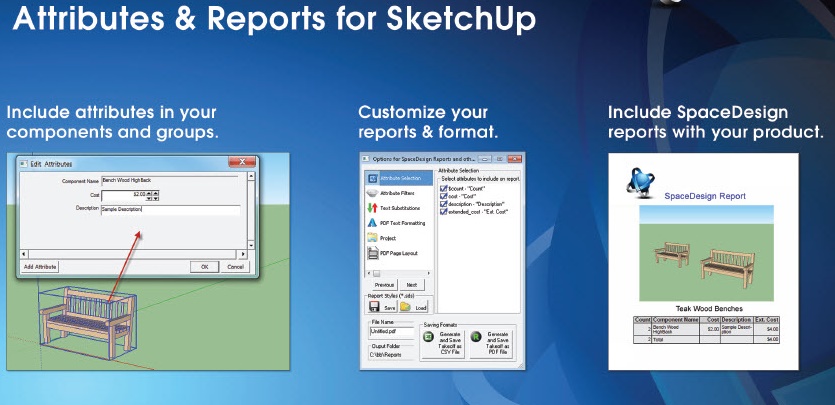
Task: Click the "SpaceDesign Report" title text
Action: [705, 196]
